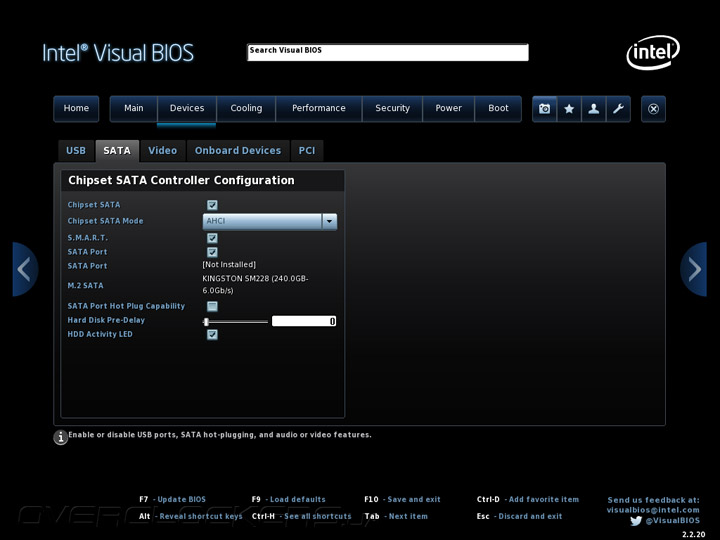Switch to the Video tab
Viewport: 720px width, 540px height.
click(163, 151)
